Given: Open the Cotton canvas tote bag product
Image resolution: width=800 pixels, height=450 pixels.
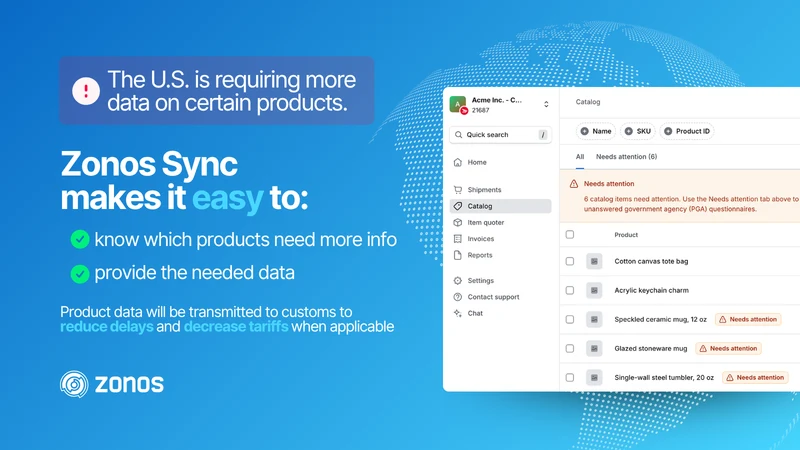Looking at the screenshot, I should (x=651, y=261).
